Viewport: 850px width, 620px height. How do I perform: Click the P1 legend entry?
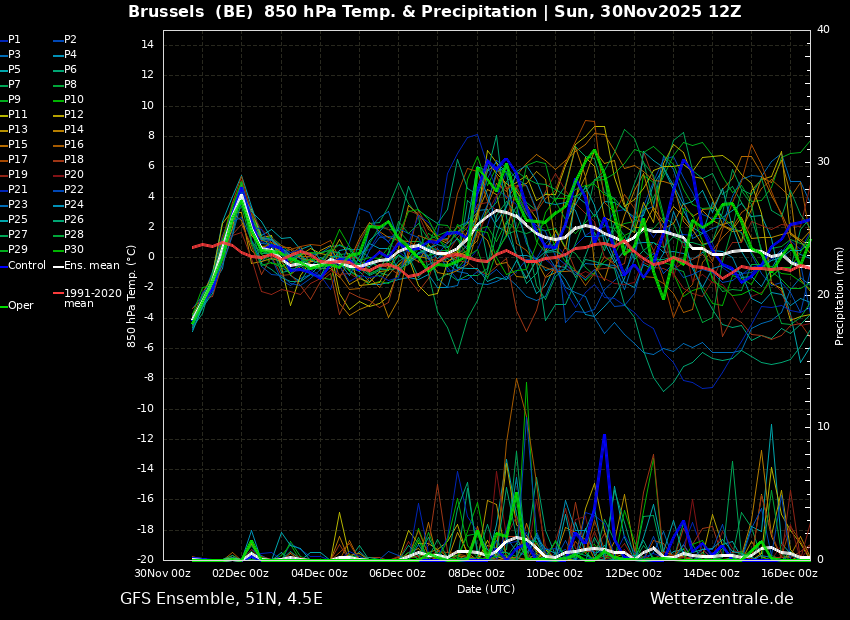[14, 40]
